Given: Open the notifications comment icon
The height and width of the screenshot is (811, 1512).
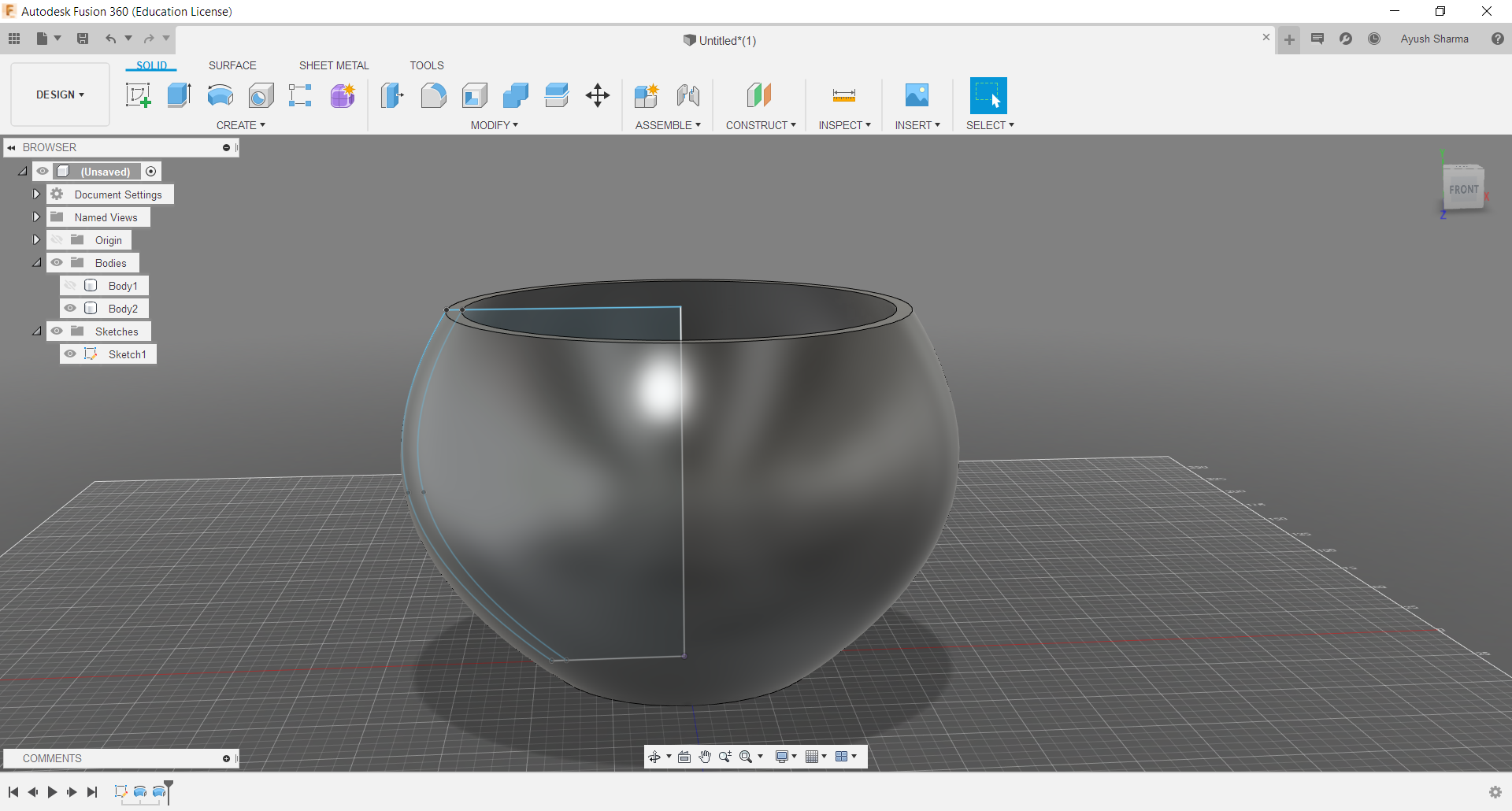Looking at the screenshot, I should click(1317, 39).
